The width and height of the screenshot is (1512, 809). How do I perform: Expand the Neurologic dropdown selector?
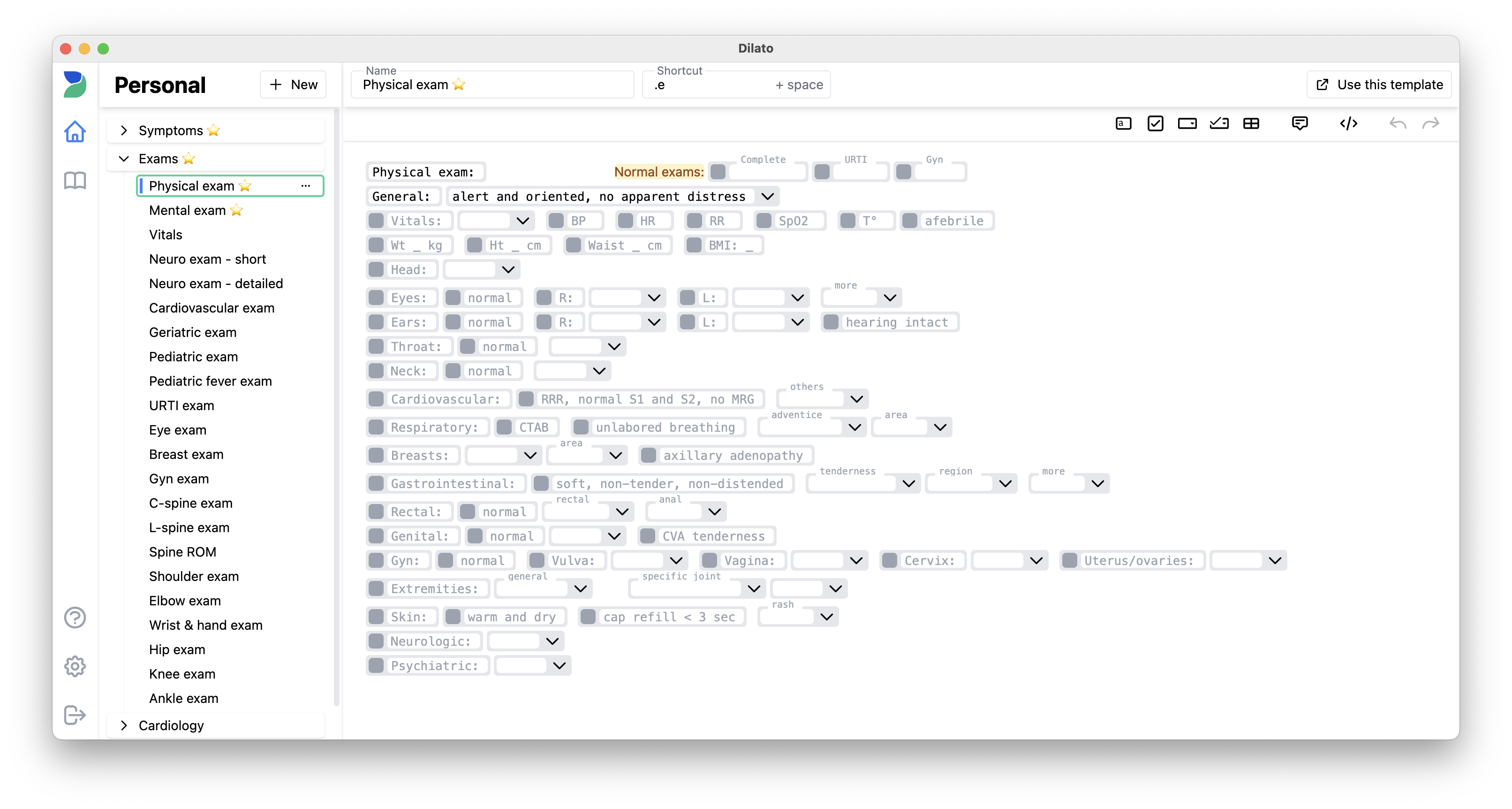coord(553,641)
